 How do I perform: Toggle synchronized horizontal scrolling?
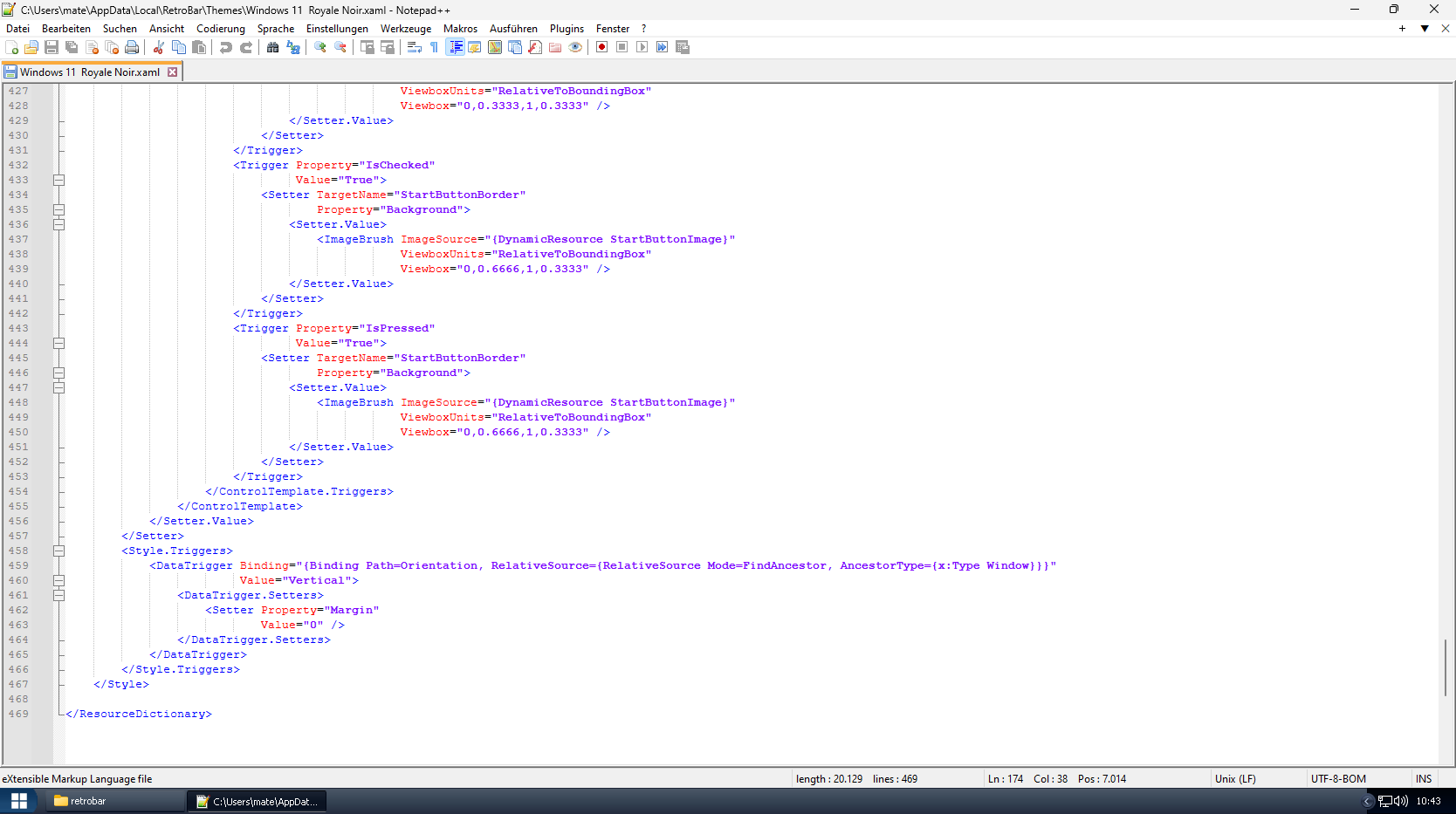(388, 47)
